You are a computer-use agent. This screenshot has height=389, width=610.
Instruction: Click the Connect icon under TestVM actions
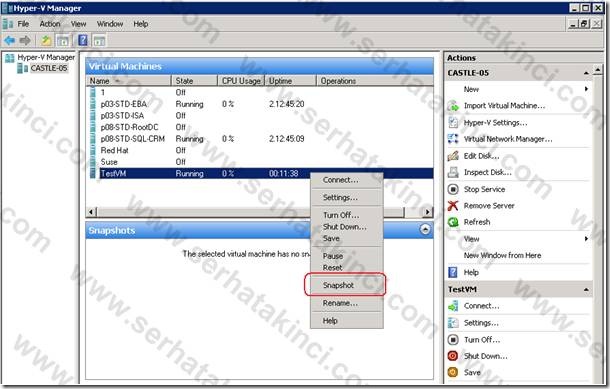(x=453, y=306)
